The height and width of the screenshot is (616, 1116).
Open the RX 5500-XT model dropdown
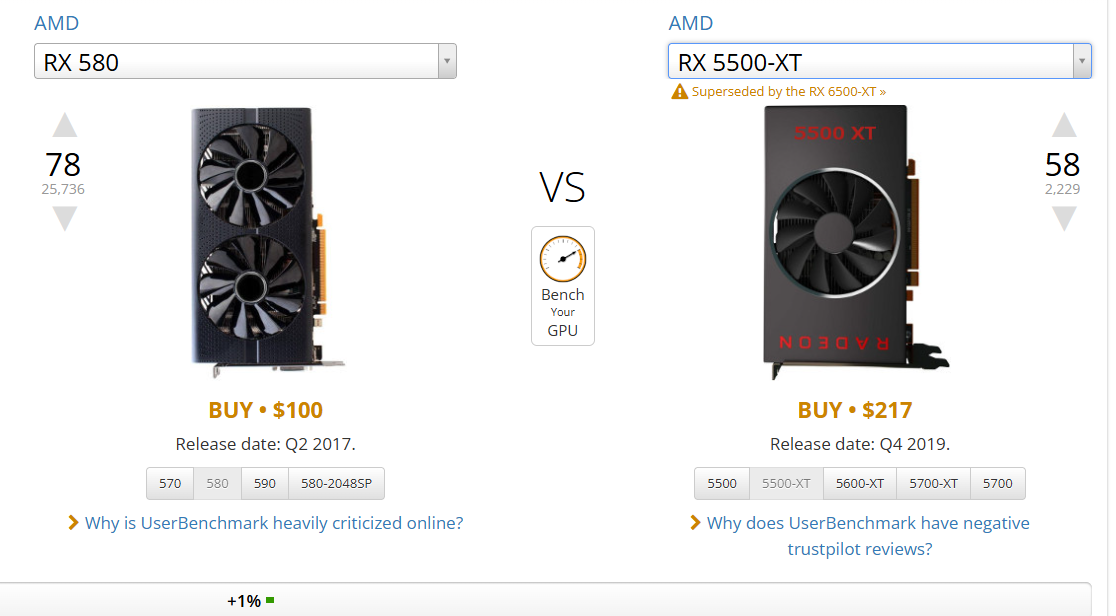pyautogui.click(x=1081, y=62)
